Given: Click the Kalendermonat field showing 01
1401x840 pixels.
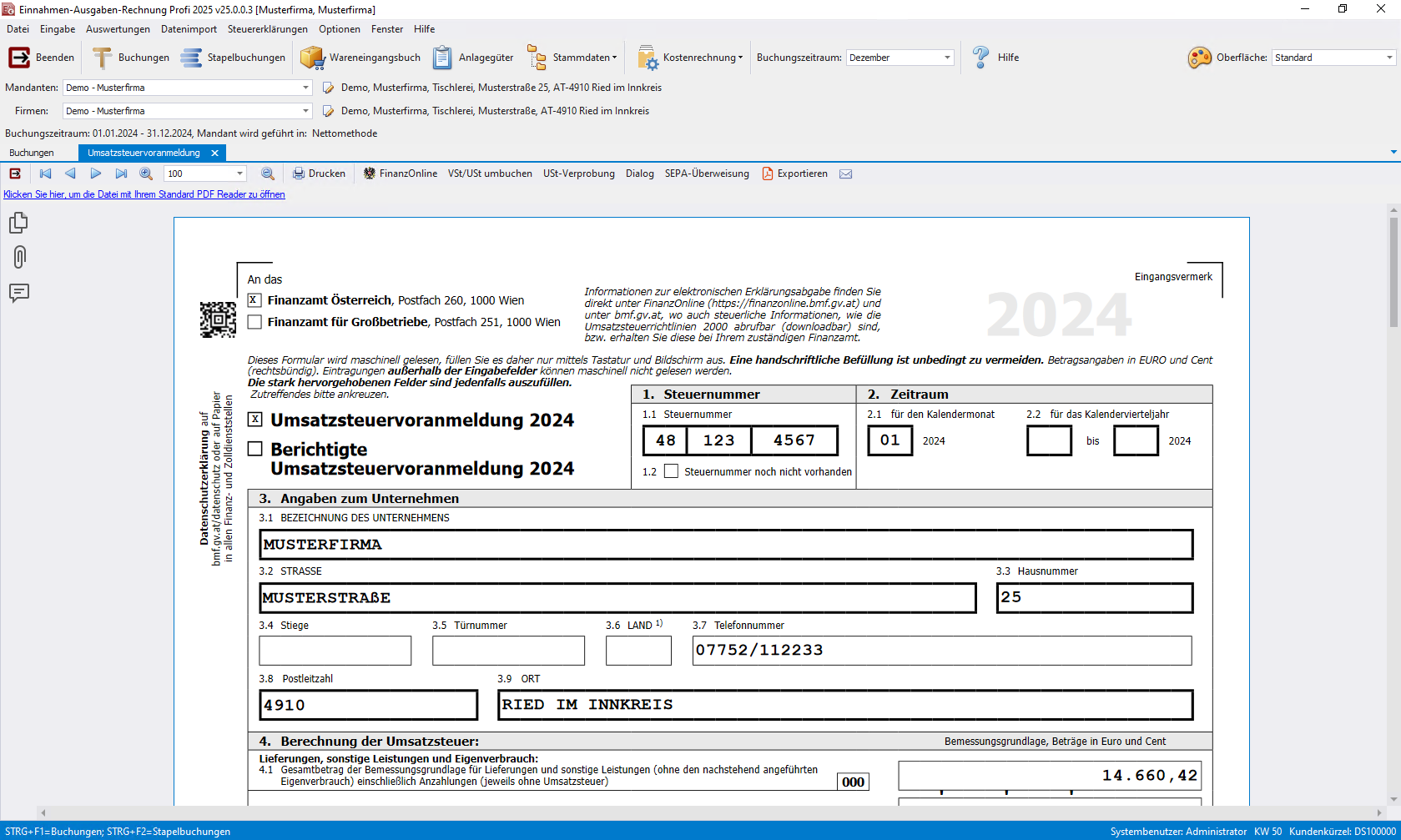Looking at the screenshot, I should point(890,440).
